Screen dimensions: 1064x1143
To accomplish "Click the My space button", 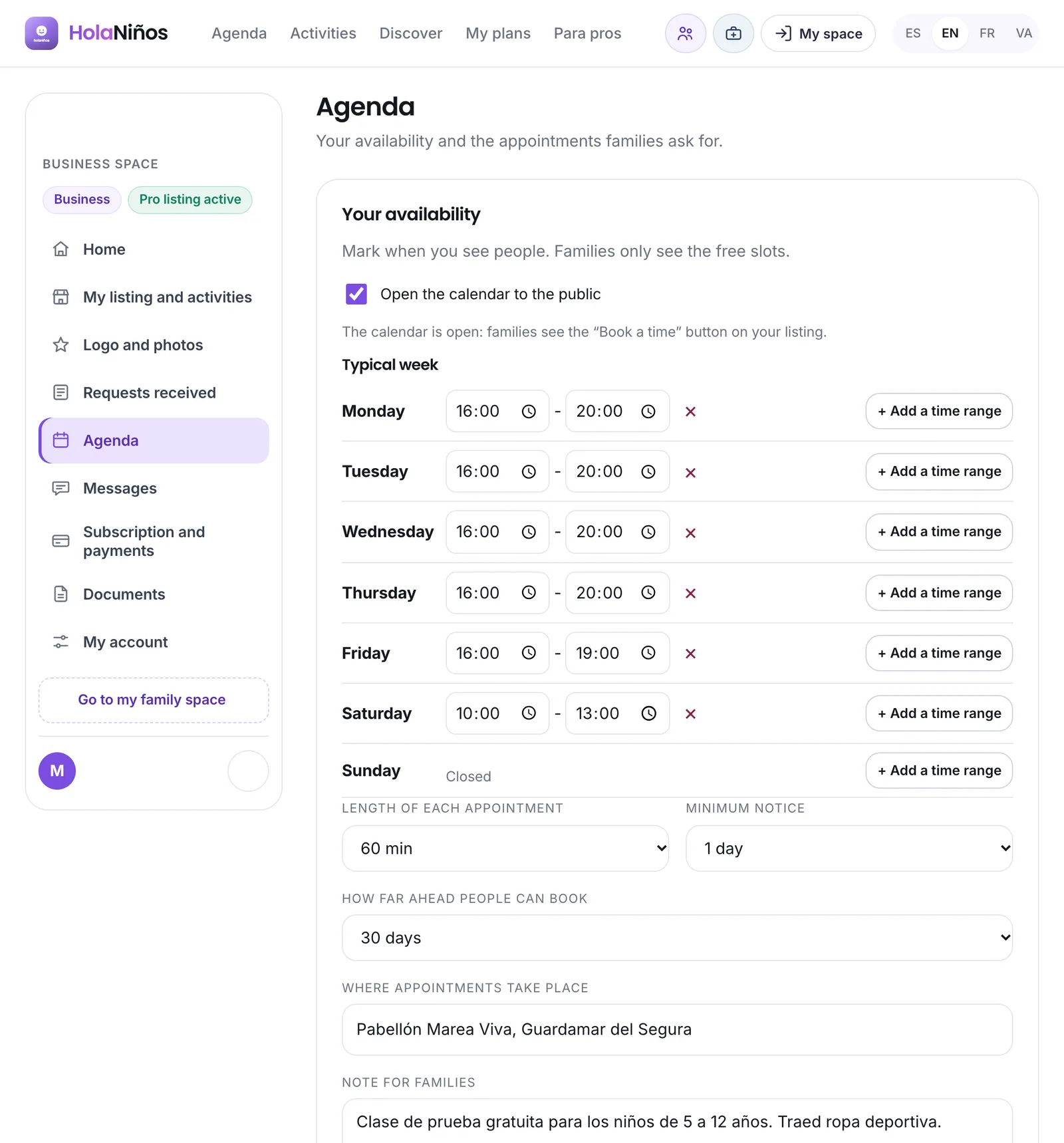I will (x=818, y=33).
